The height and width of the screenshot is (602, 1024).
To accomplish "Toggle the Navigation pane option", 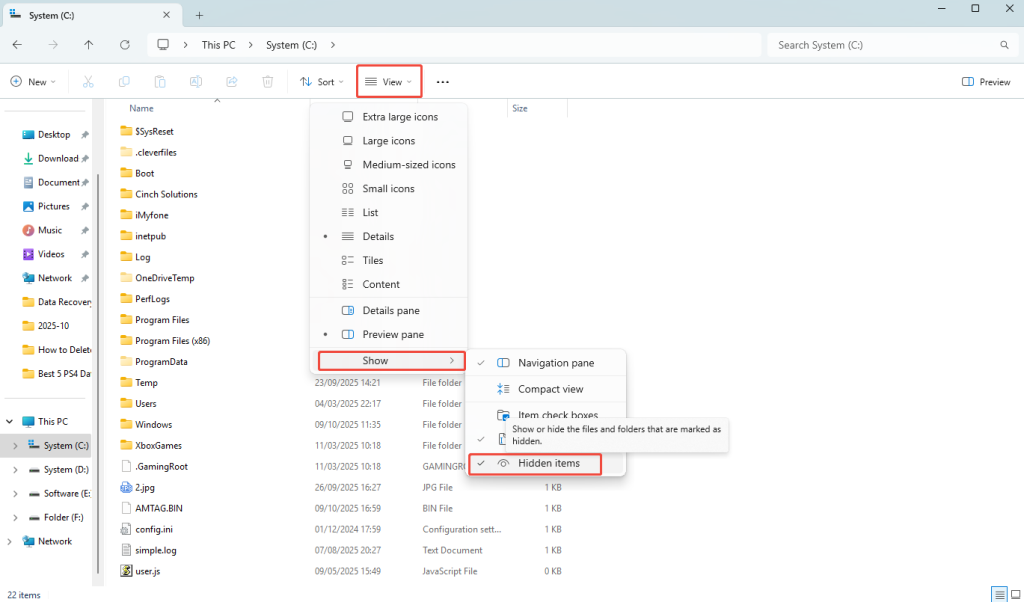I will [555, 363].
